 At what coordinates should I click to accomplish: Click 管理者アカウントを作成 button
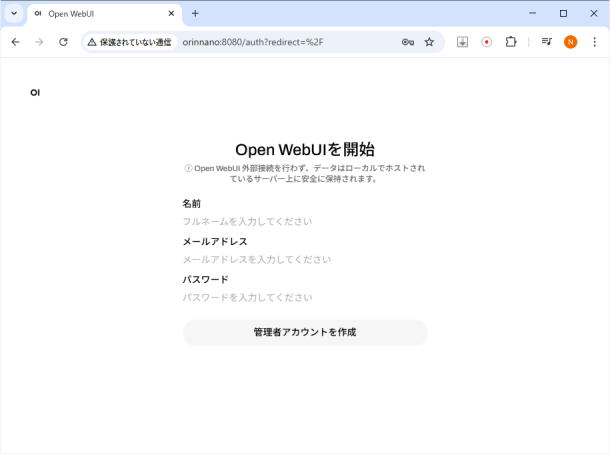(305, 332)
